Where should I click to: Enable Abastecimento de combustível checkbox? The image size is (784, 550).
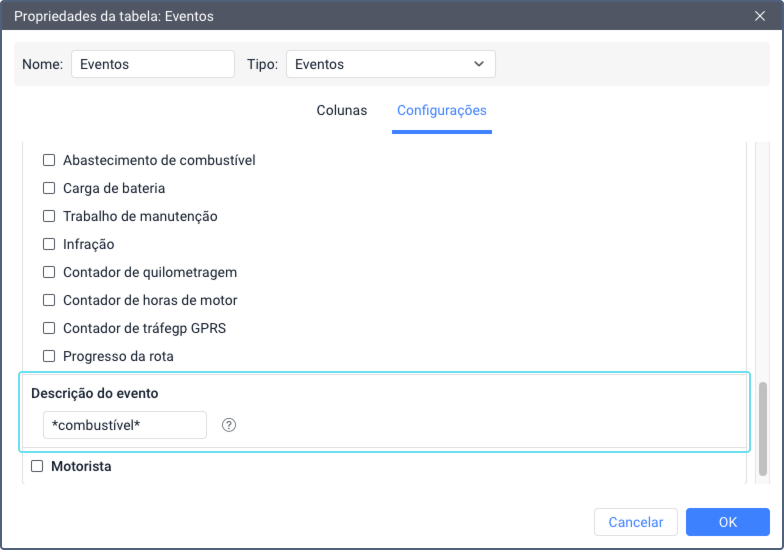click(48, 160)
